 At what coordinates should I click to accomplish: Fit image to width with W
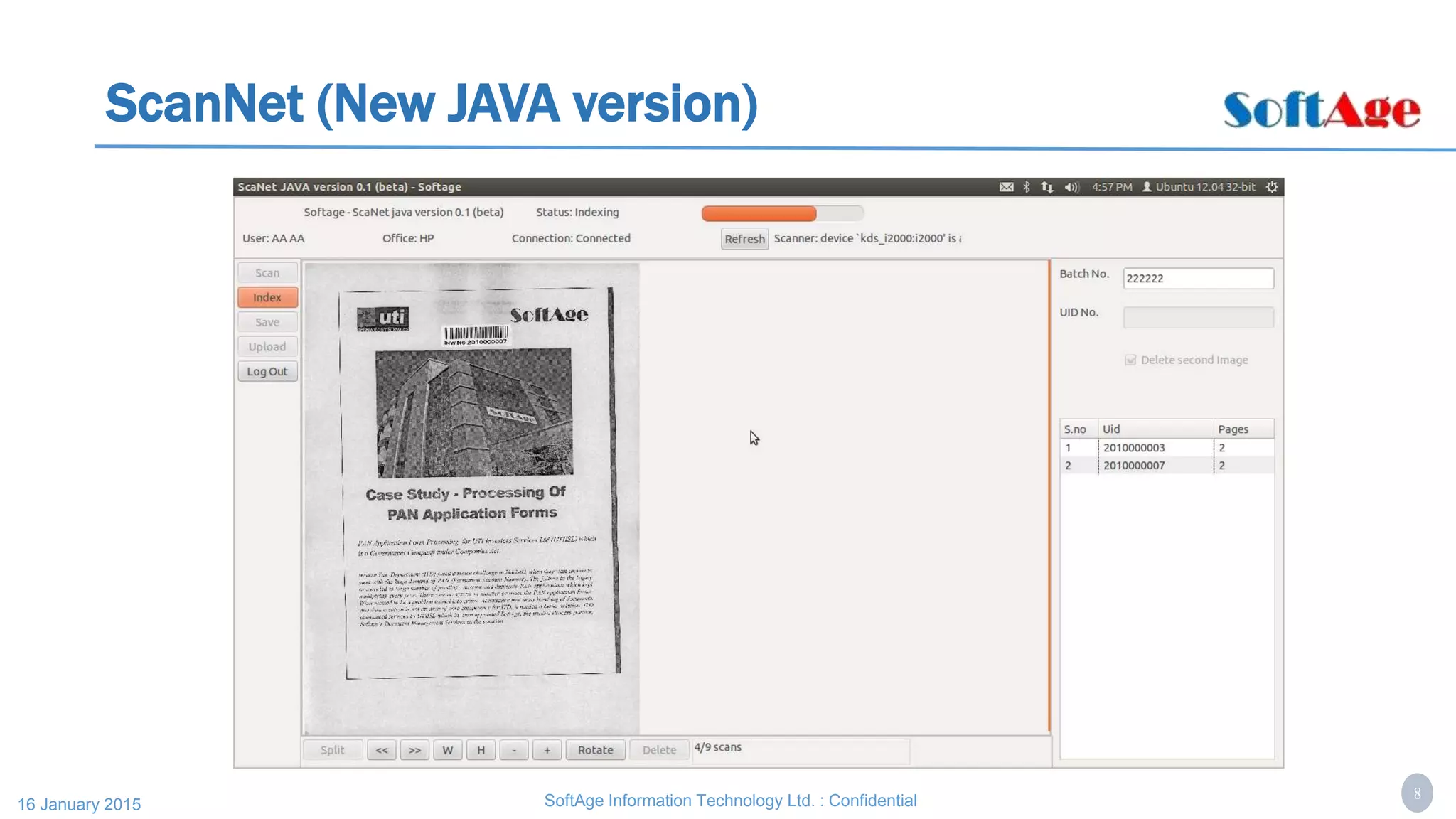448,750
